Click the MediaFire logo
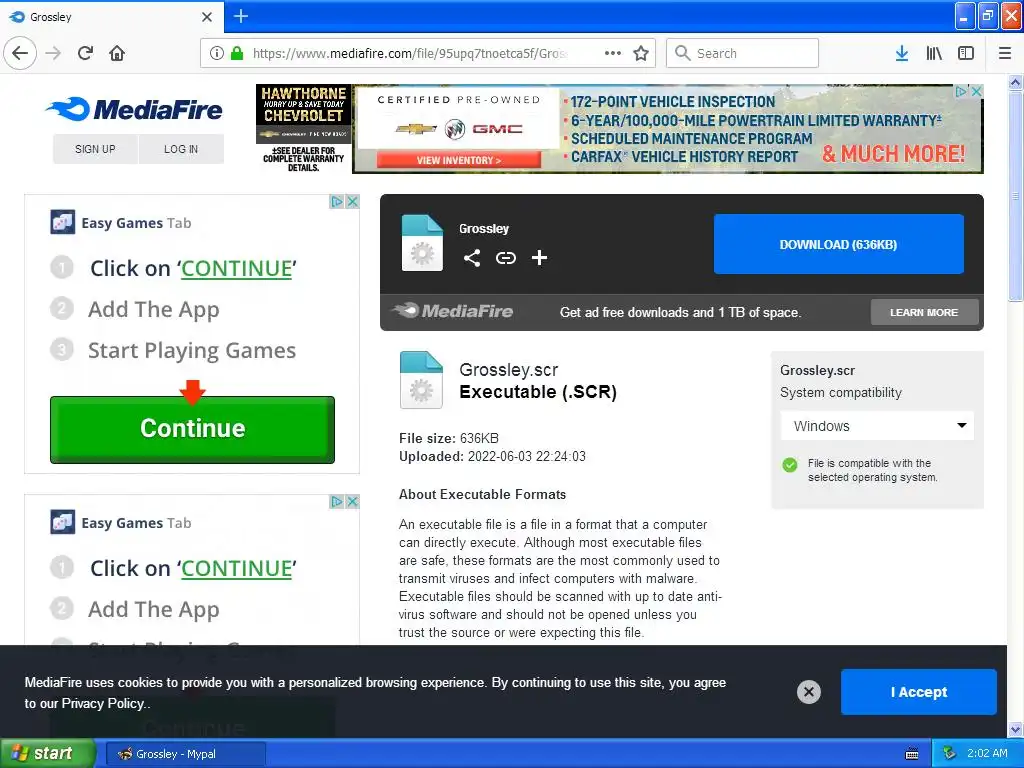This screenshot has width=1024, height=768. tap(135, 109)
